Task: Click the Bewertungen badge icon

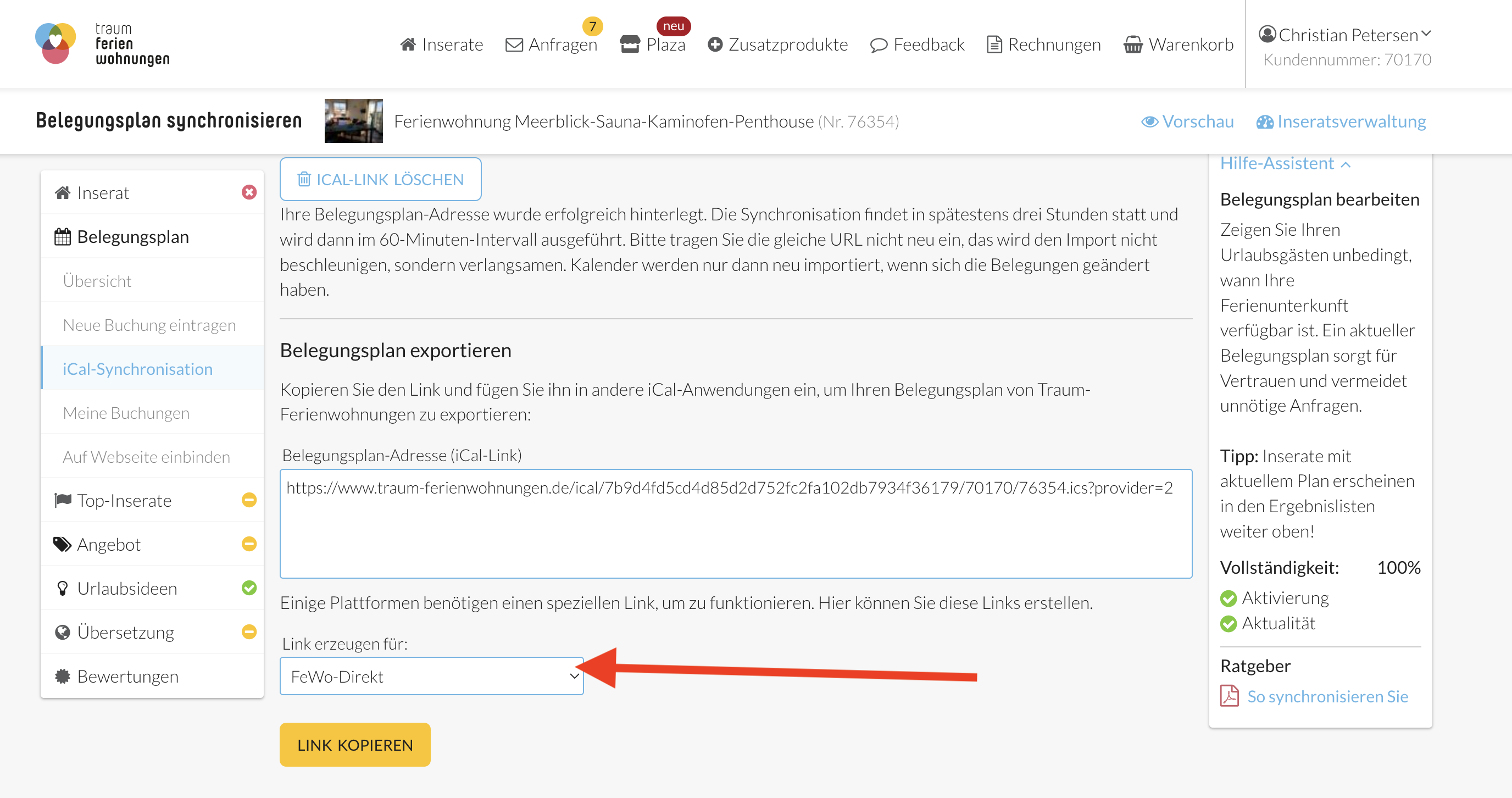Action: click(x=62, y=677)
